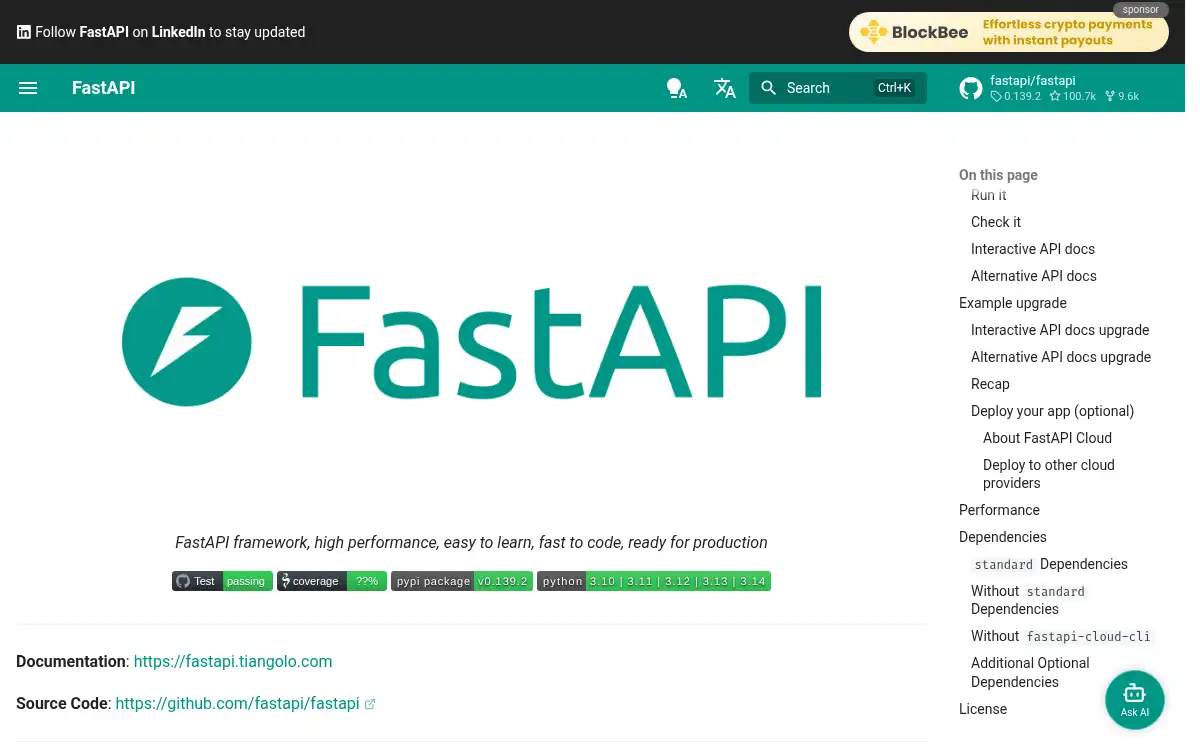Jump to the Performance section
Screen dimensions: 1200x750
pos(999,510)
